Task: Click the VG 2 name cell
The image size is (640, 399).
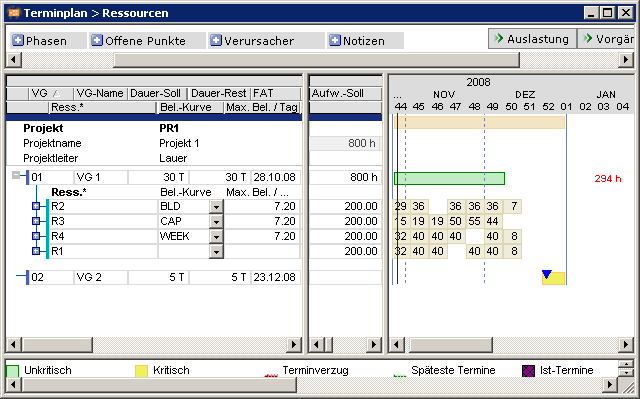Action: tap(101, 277)
